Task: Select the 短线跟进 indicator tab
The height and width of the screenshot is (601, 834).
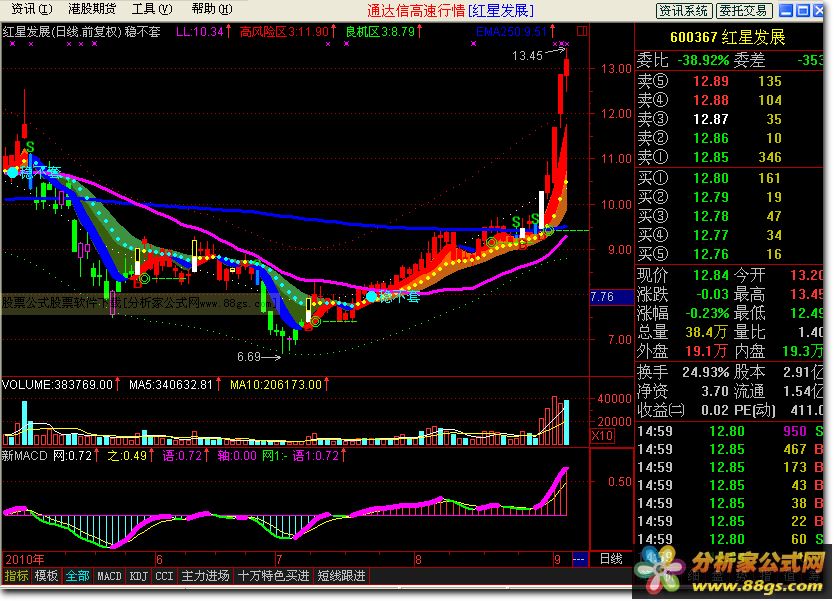Action: pos(341,576)
